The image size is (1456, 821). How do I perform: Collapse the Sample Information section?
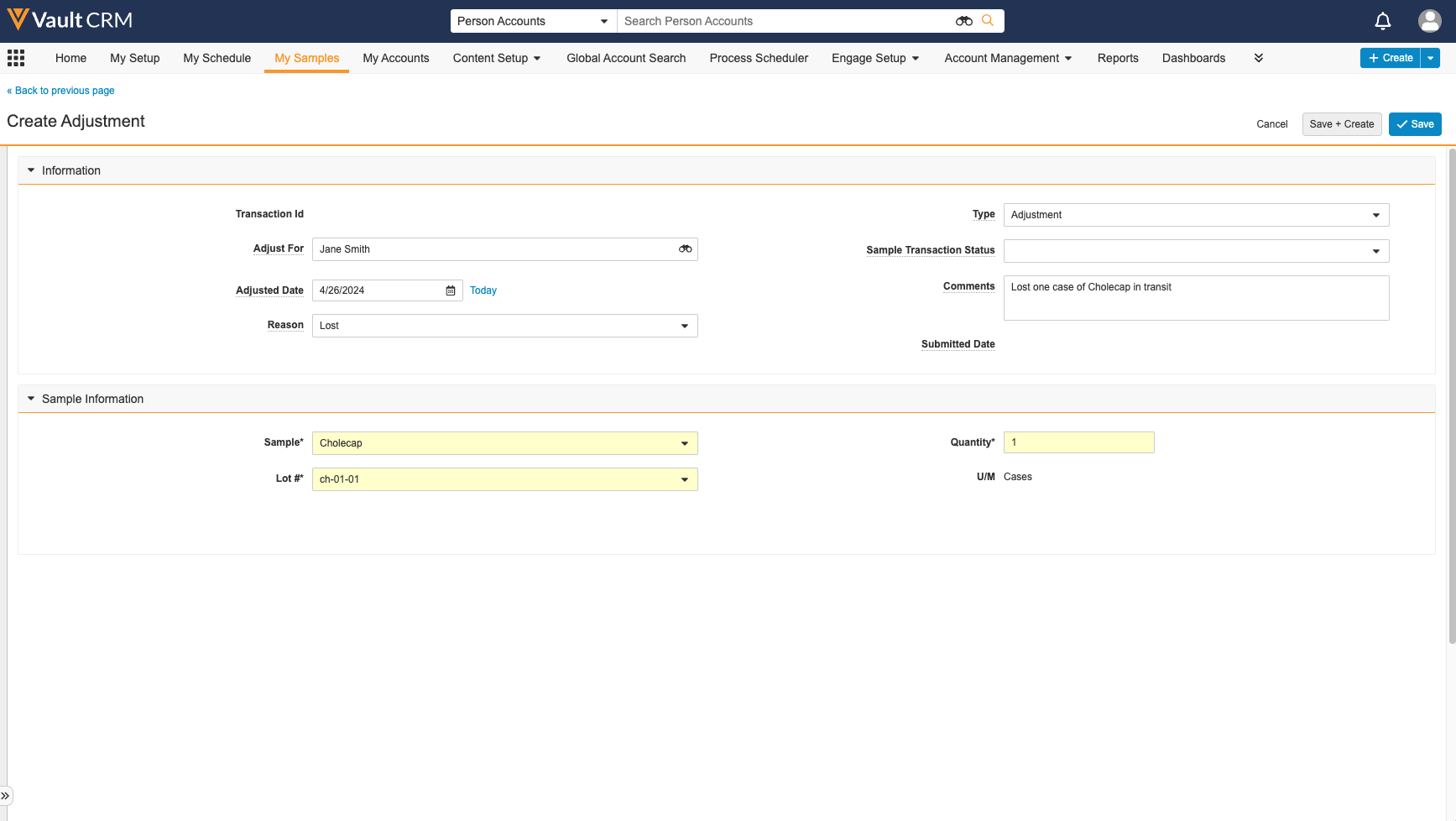click(x=31, y=399)
